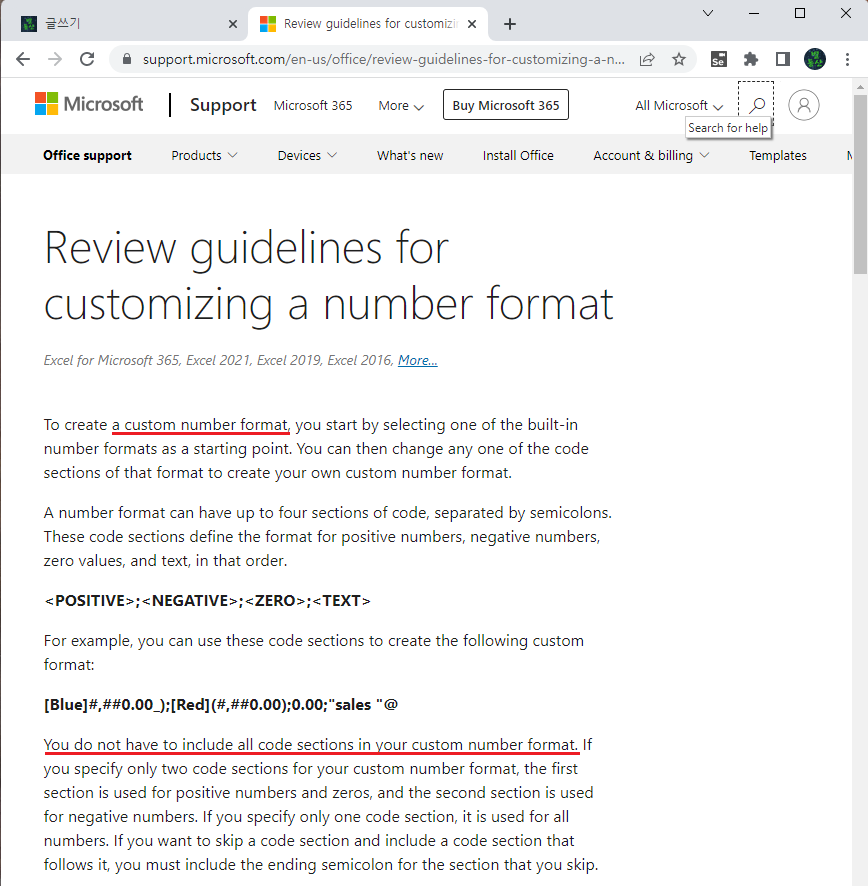Click the More... applies-to link
The height and width of the screenshot is (886, 868).
pos(418,360)
